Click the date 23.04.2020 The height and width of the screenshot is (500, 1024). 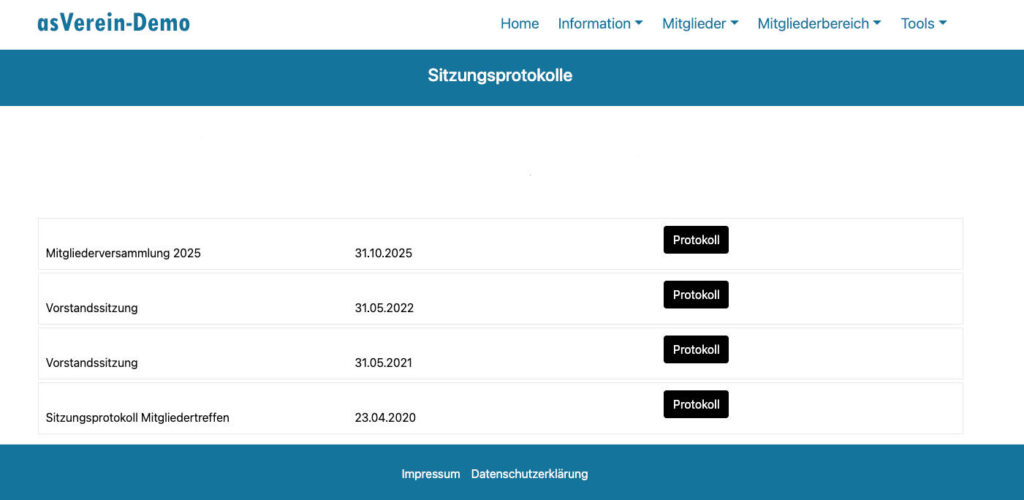pyautogui.click(x=385, y=418)
